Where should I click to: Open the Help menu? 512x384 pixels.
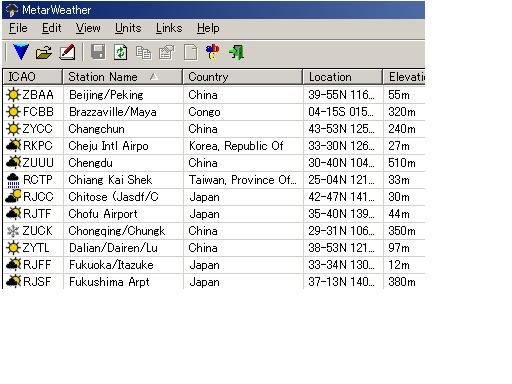click(208, 28)
